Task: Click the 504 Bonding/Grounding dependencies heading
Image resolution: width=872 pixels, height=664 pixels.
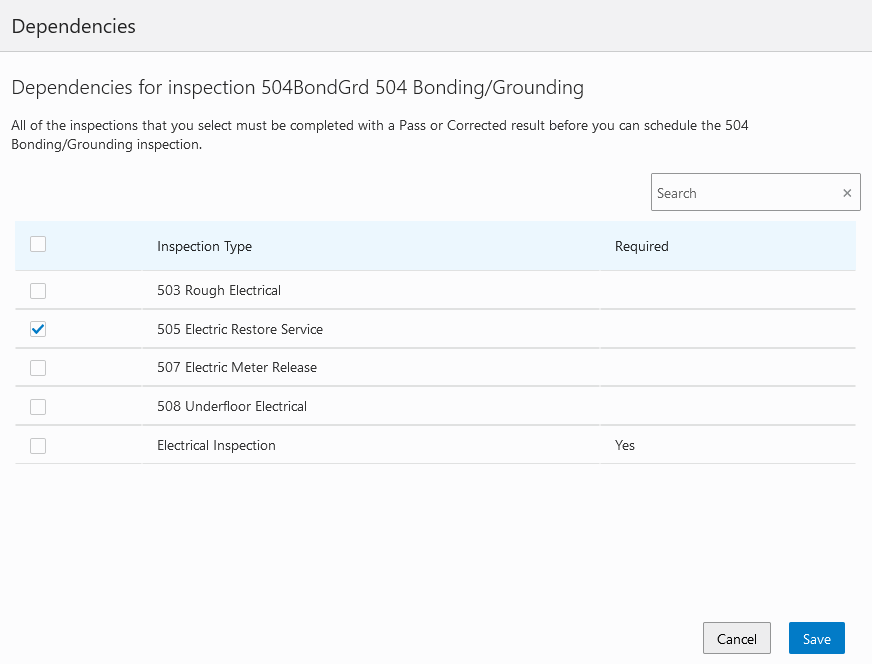Action: (297, 88)
